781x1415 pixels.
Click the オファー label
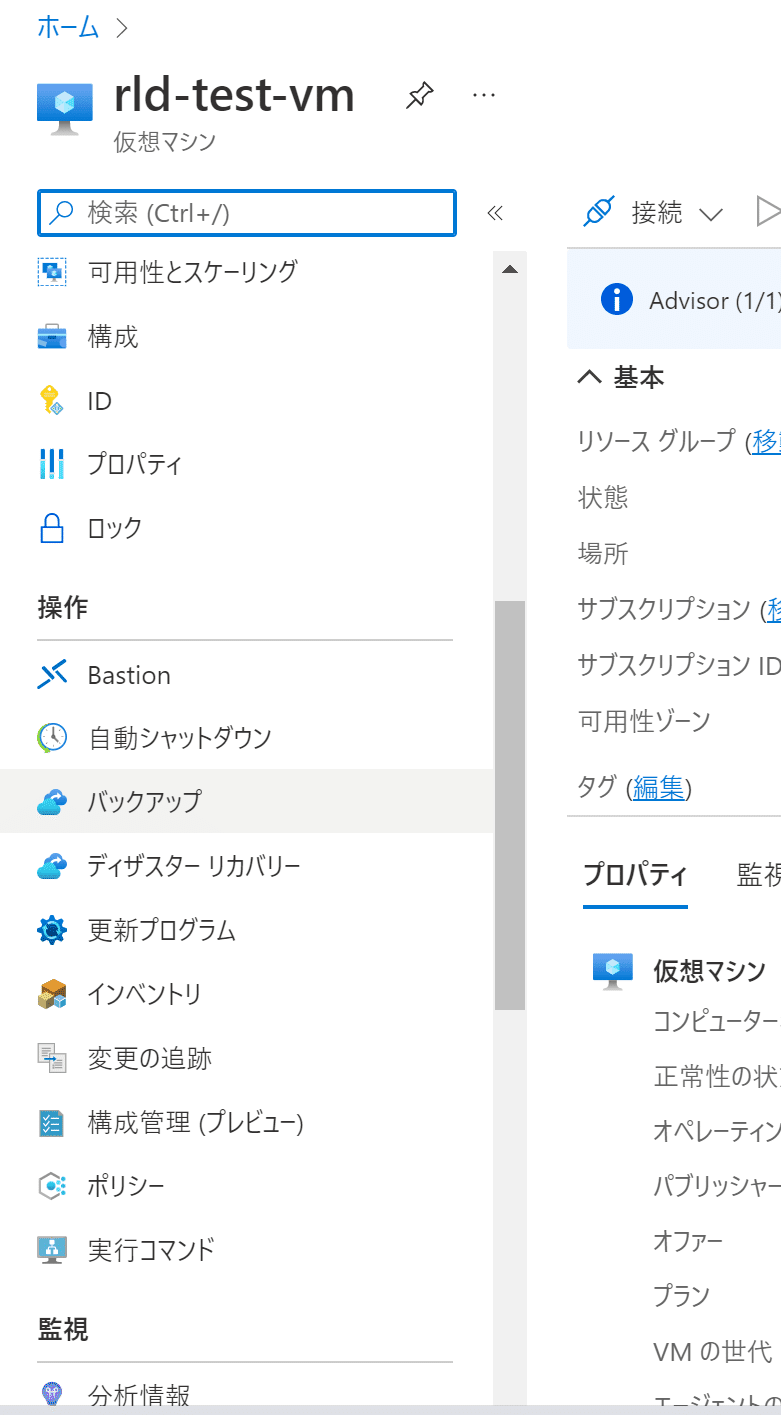[688, 1240]
